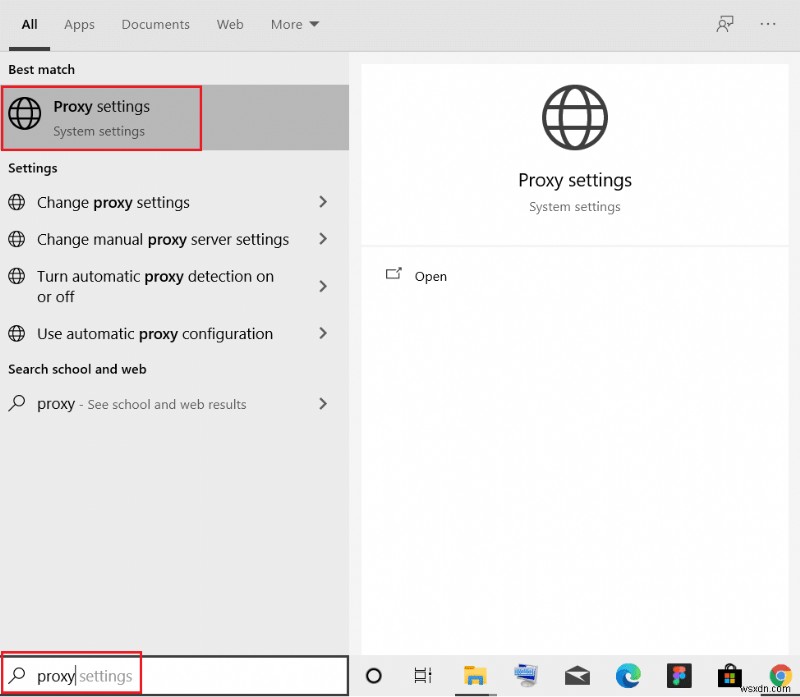Expand the Change proxy settings chevron
The image size is (800, 697).
click(323, 202)
